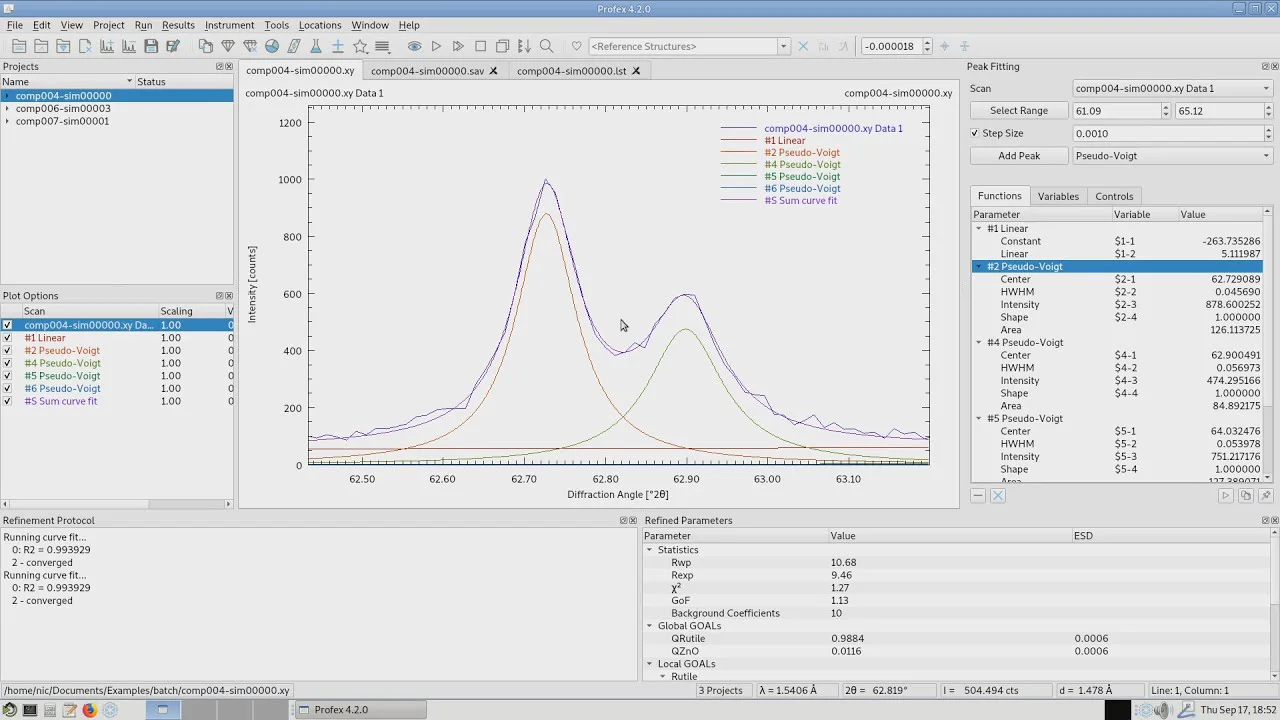Open the Pseudo-Voigt peak type dropdown
Image resolution: width=1280 pixels, height=720 pixels.
coord(1172,156)
